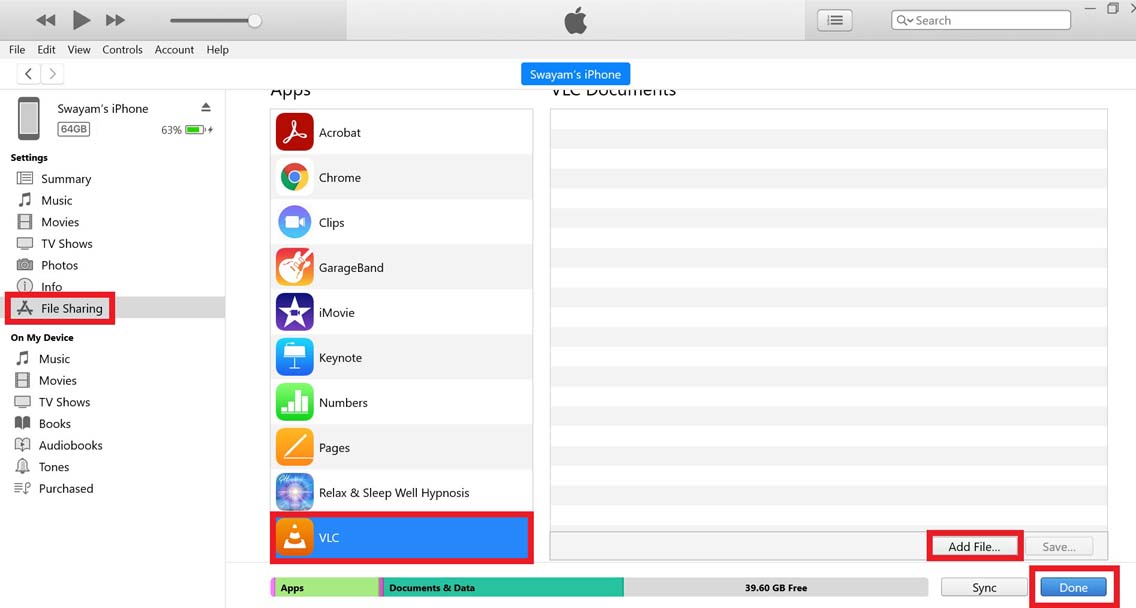Screen dimensions: 1136x608
Task: Open the Swayam's iPhone tab
Action: [x=575, y=73]
